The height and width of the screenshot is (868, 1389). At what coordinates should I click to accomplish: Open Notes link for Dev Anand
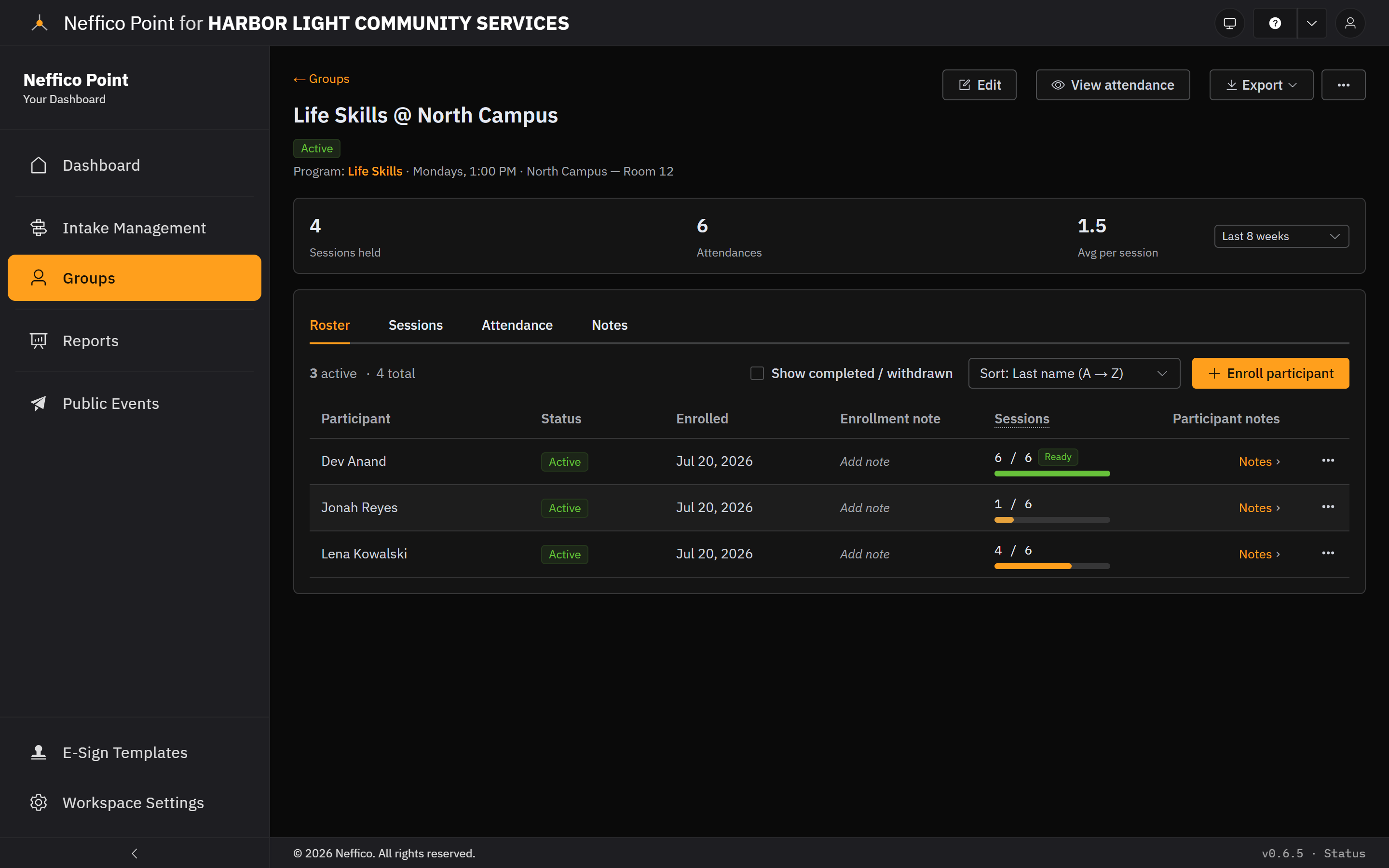(x=1259, y=461)
